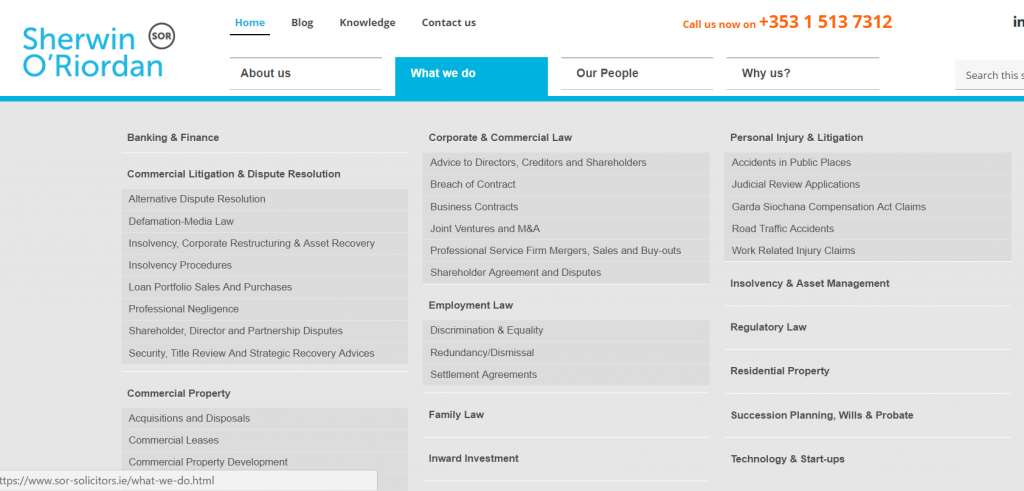Open Employment Law heading
The height and width of the screenshot is (491, 1024).
pos(471,306)
